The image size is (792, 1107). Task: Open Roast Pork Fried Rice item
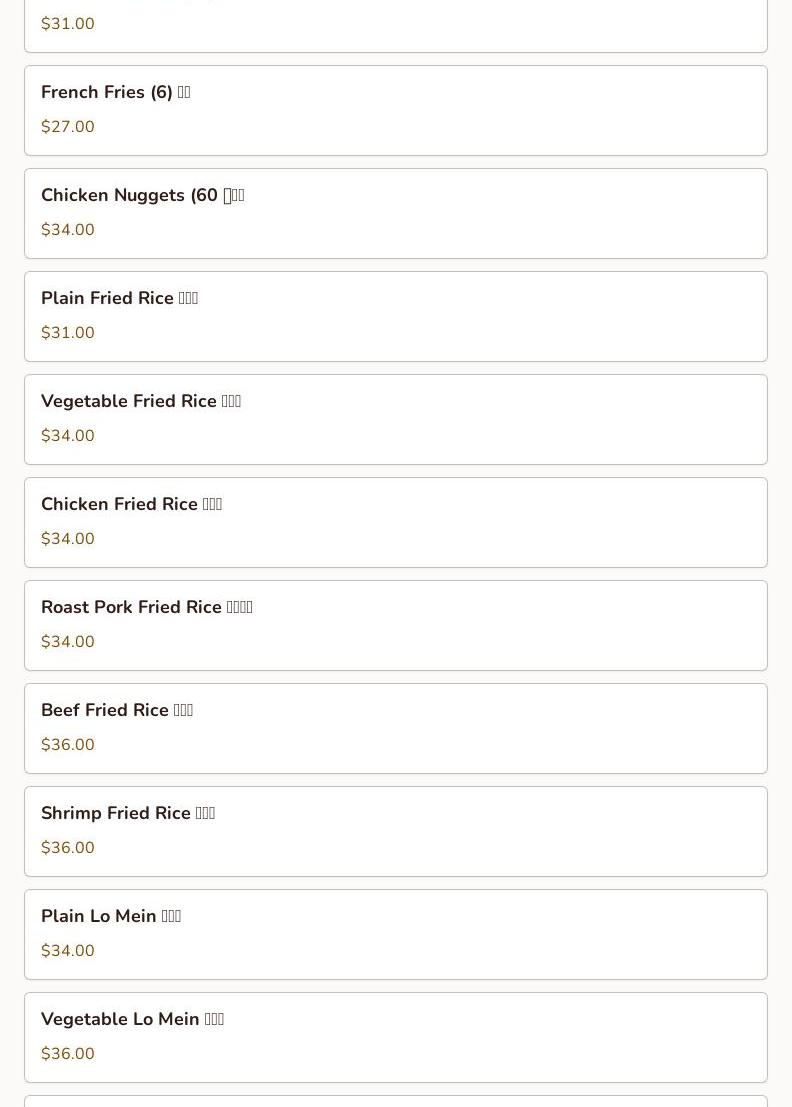tap(395, 625)
